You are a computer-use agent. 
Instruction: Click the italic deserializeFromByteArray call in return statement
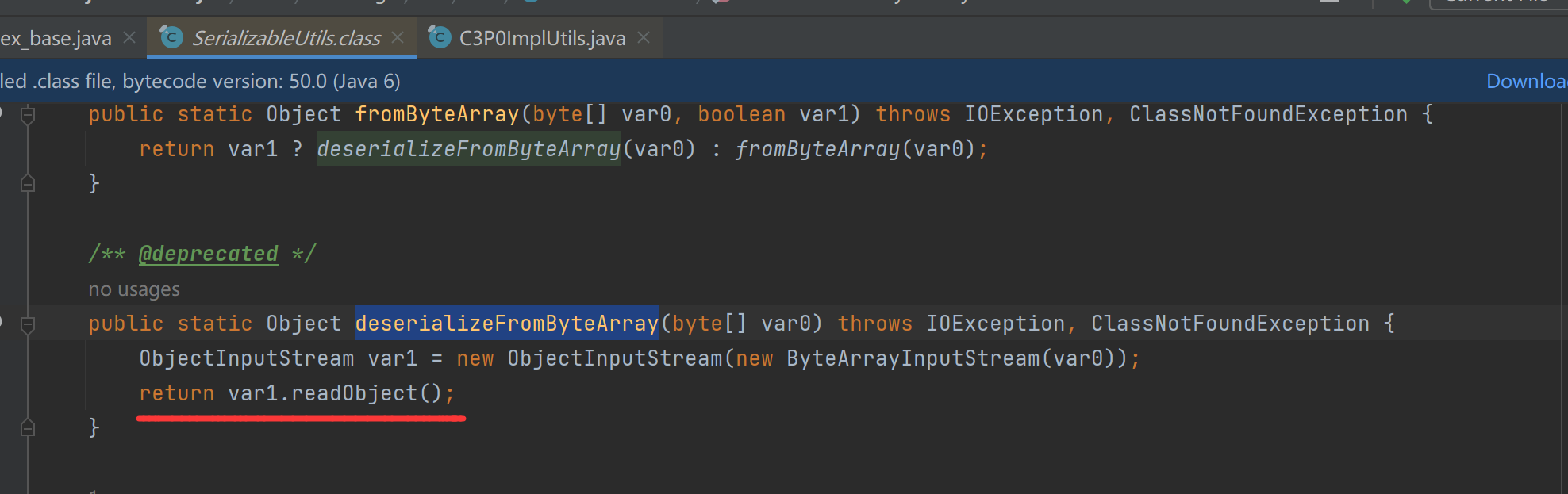coord(468,149)
